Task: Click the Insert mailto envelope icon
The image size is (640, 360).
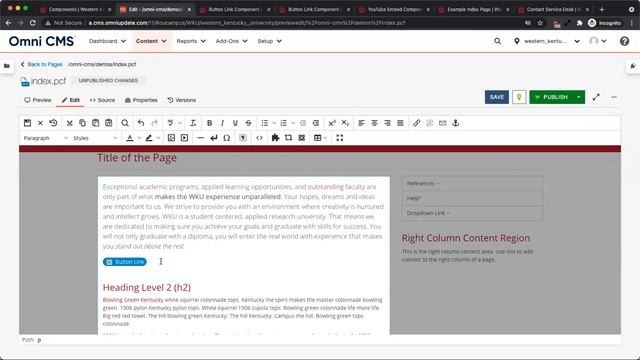Action: 442,123
